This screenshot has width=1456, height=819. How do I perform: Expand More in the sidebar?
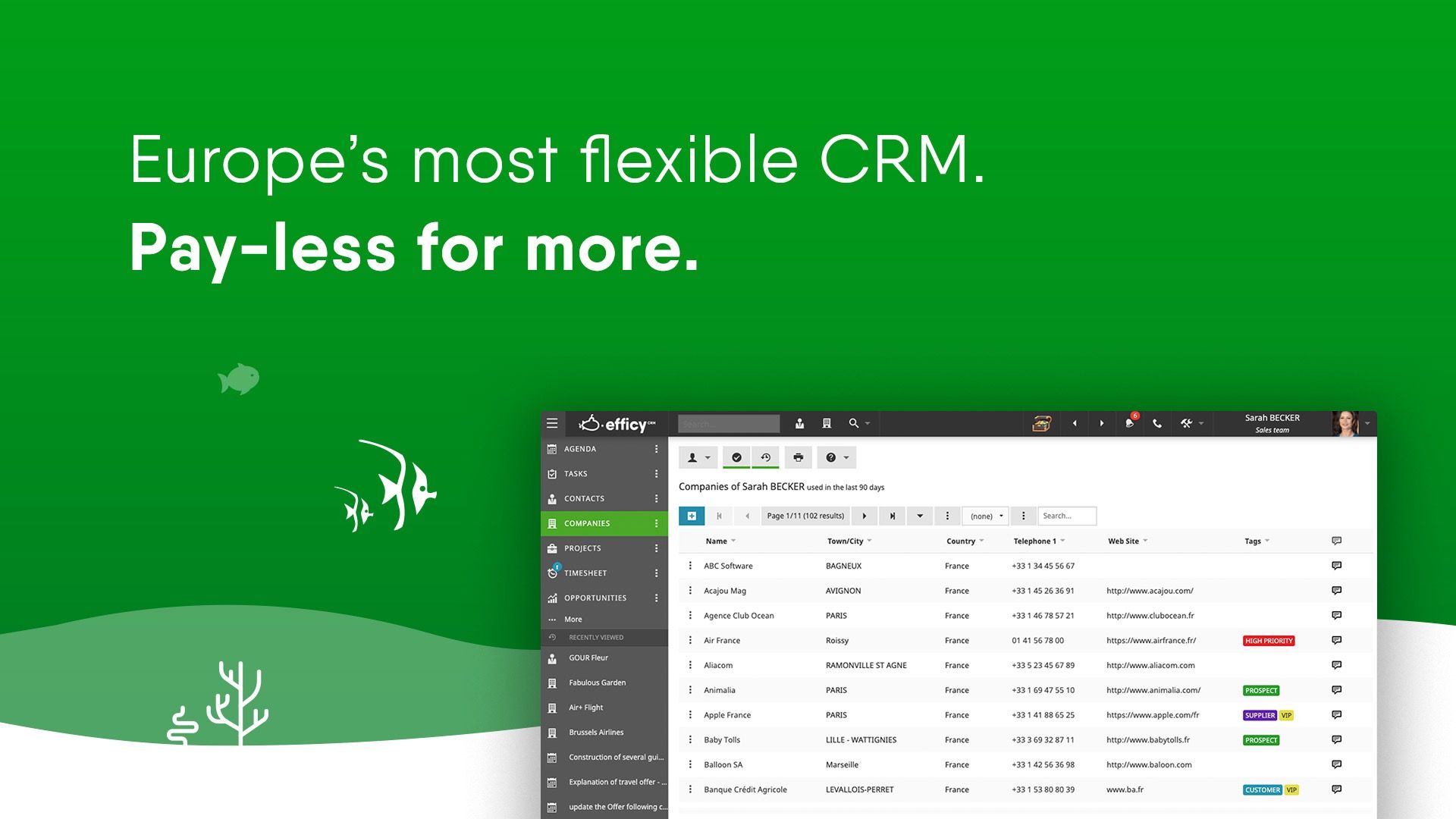tap(573, 620)
